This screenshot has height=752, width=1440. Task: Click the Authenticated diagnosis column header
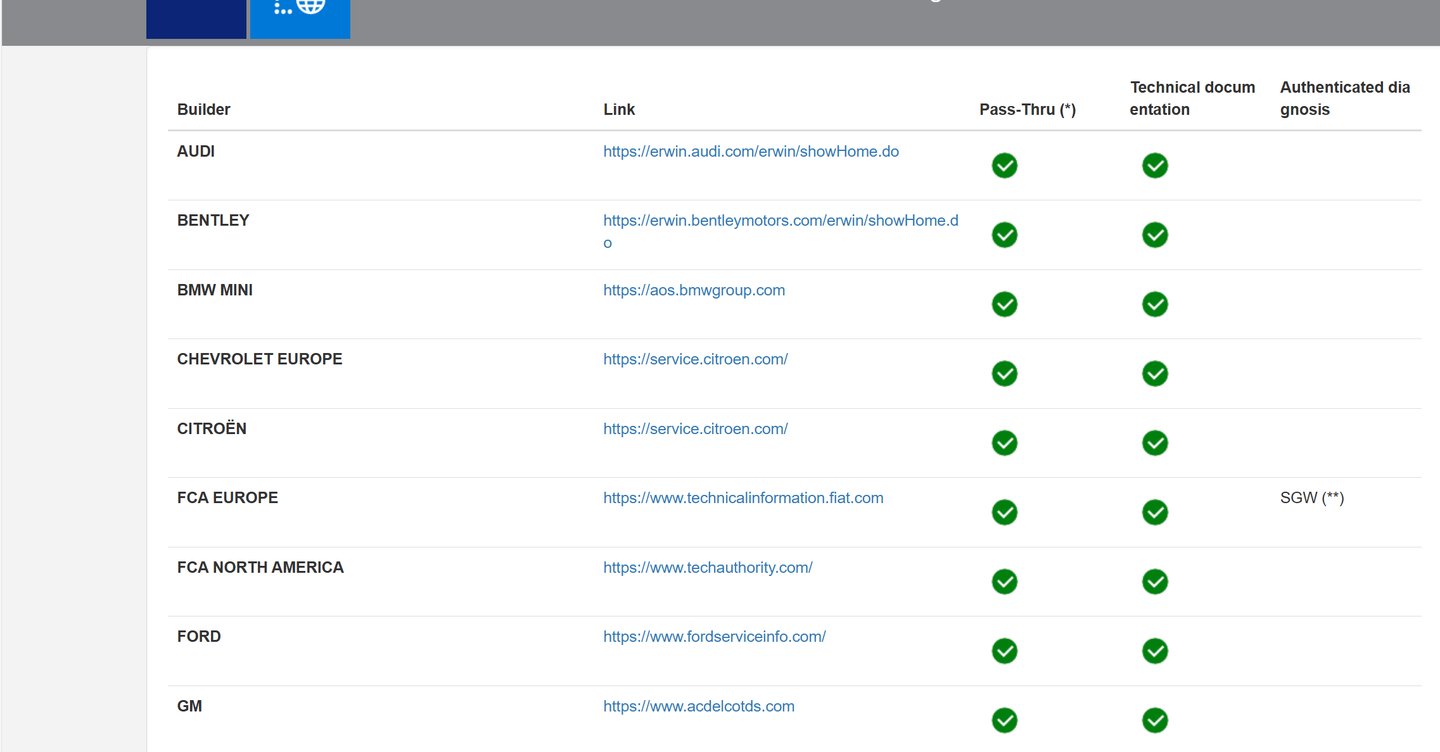click(x=1345, y=98)
